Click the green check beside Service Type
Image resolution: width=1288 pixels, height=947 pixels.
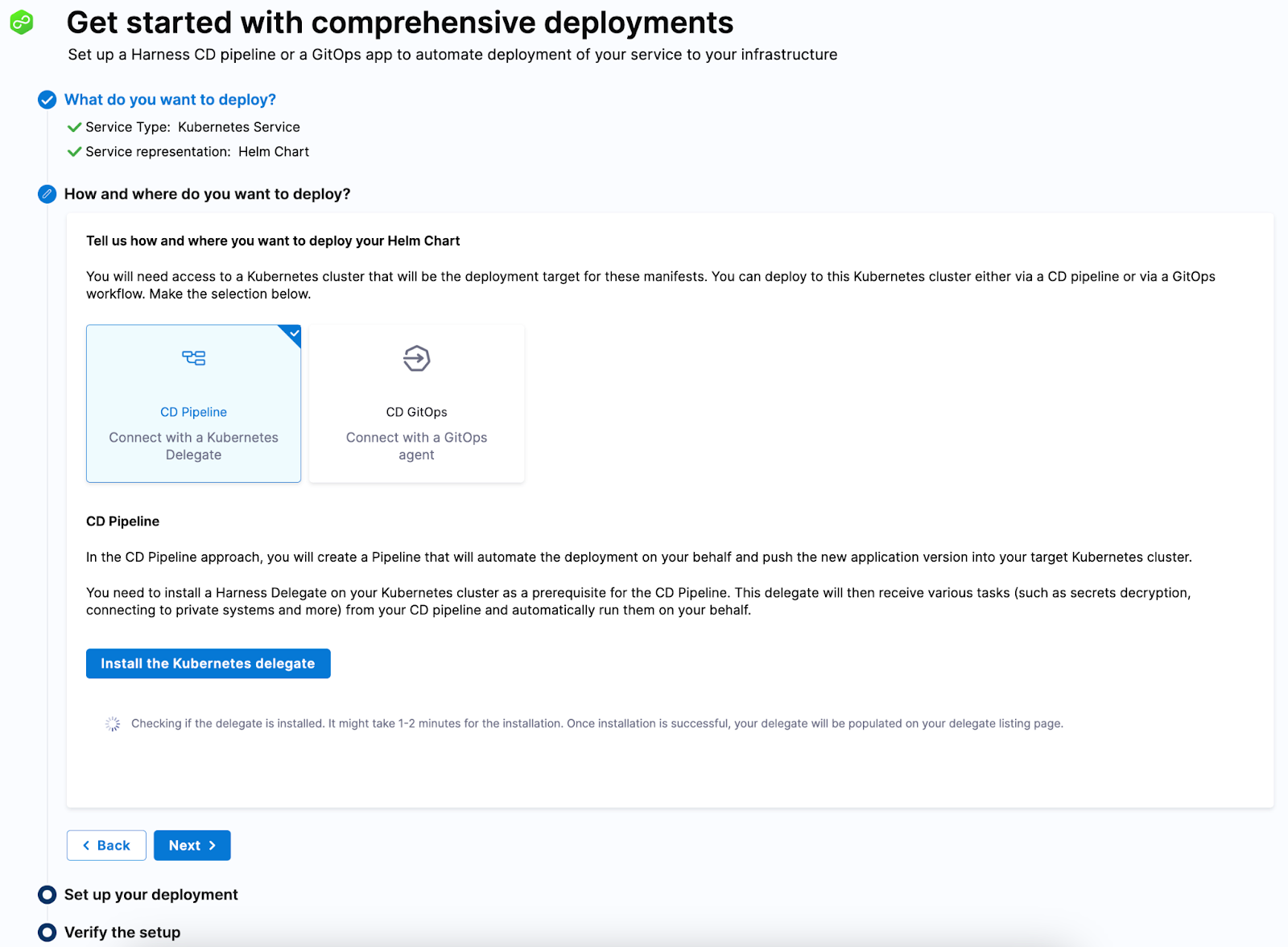75,127
